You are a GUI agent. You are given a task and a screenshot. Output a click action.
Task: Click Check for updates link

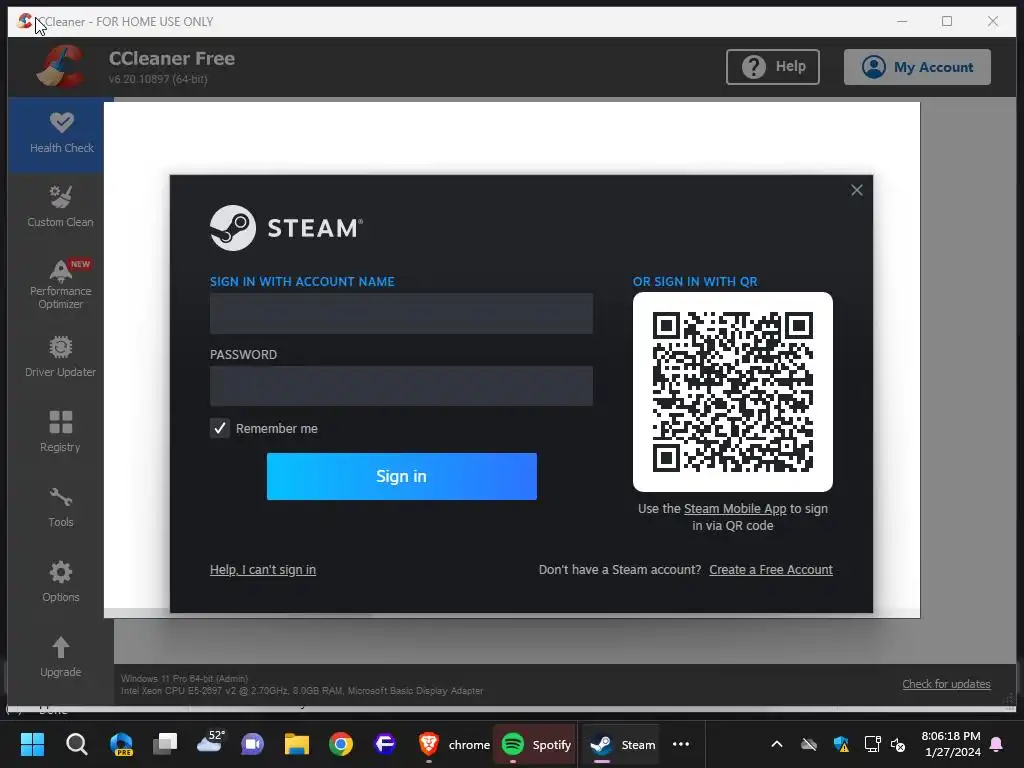[x=946, y=684]
